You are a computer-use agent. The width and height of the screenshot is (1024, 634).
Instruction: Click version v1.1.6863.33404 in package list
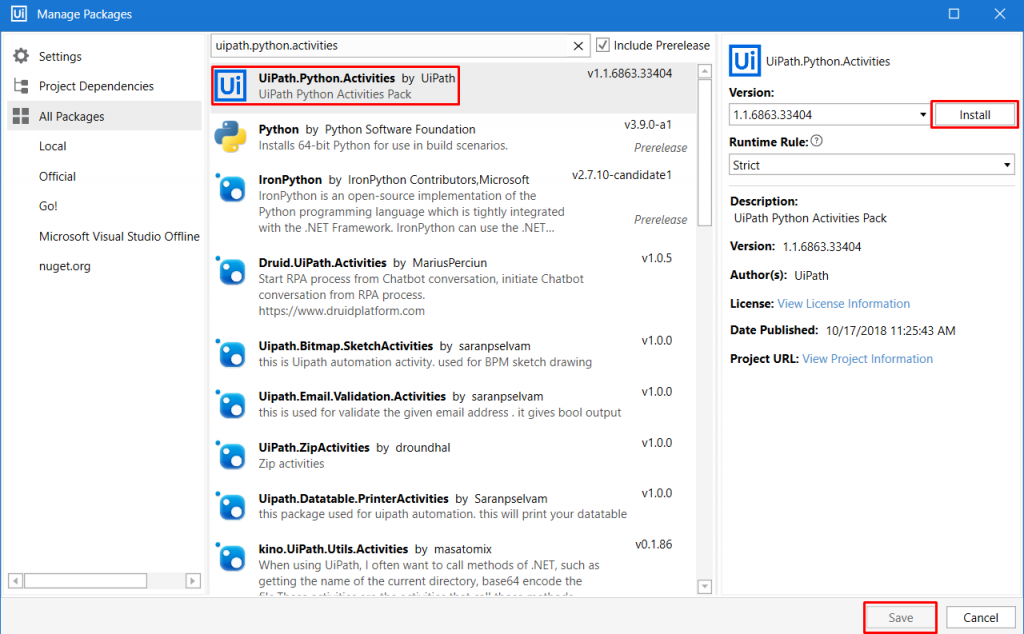point(630,73)
